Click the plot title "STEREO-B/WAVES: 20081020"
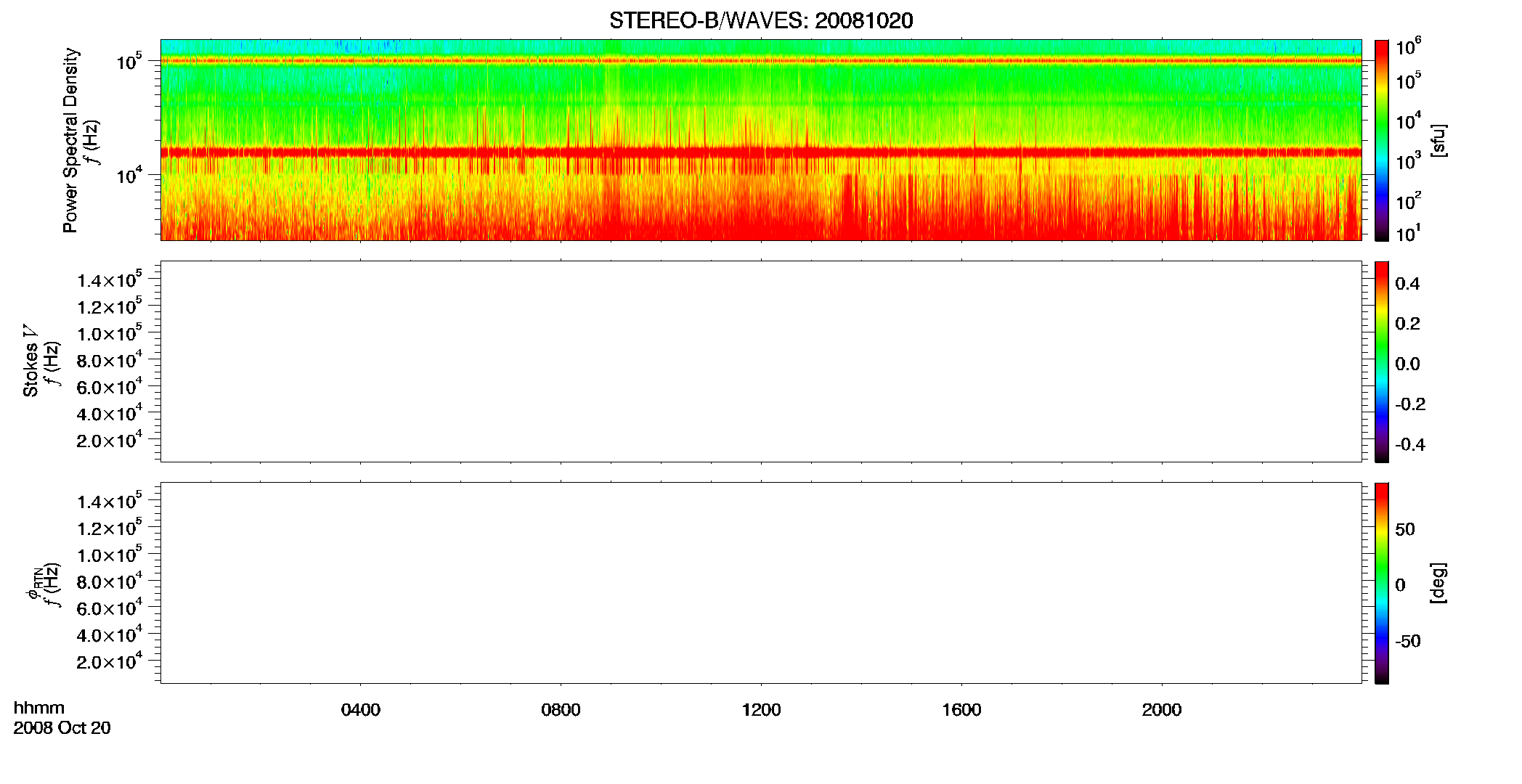 tap(761, 20)
